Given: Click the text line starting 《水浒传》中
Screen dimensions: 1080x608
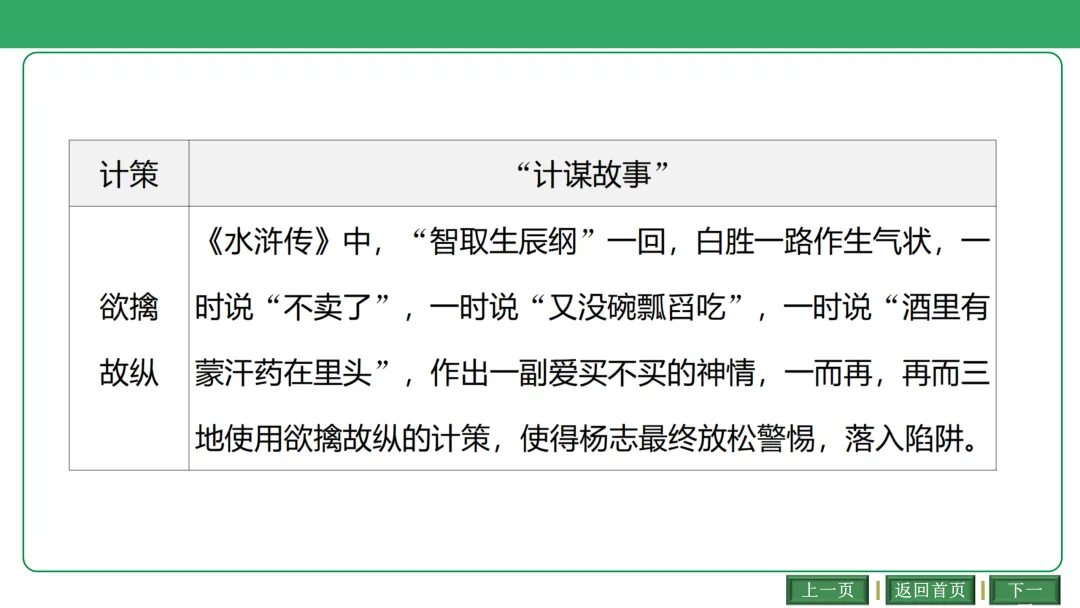Looking at the screenshot, I should coord(595,242).
